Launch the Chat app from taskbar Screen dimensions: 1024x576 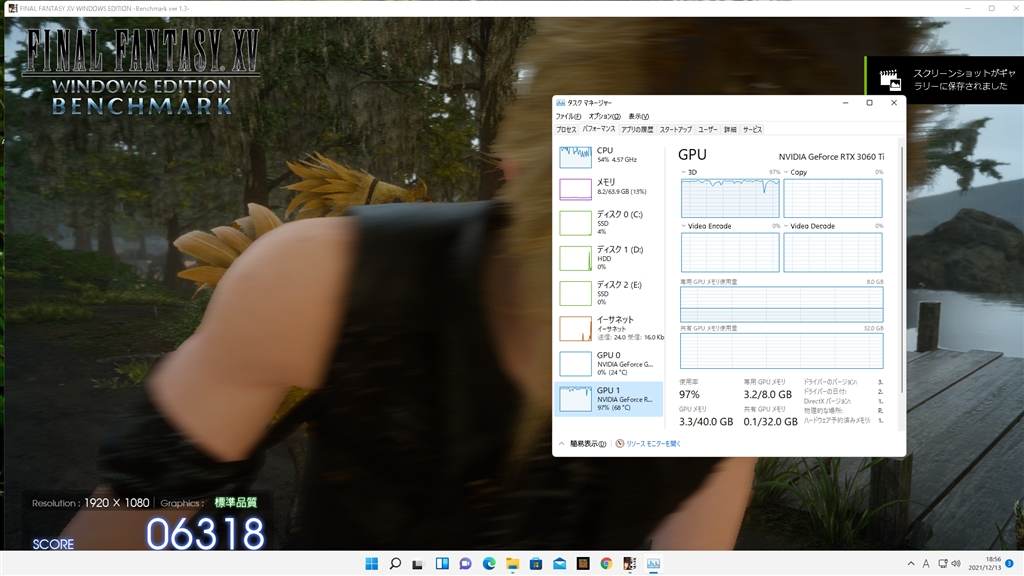click(465, 563)
